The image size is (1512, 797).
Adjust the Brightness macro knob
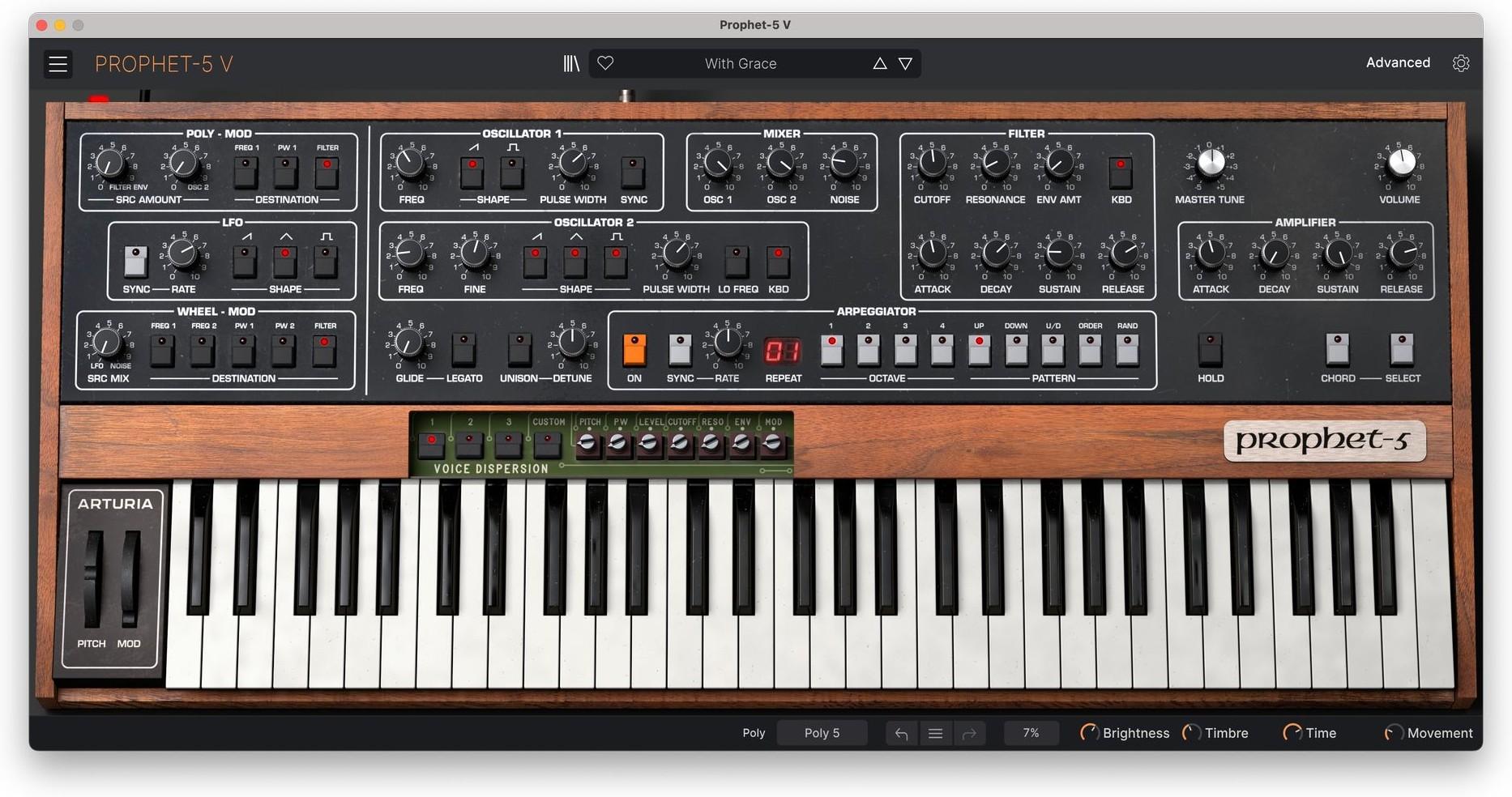tap(1090, 732)
